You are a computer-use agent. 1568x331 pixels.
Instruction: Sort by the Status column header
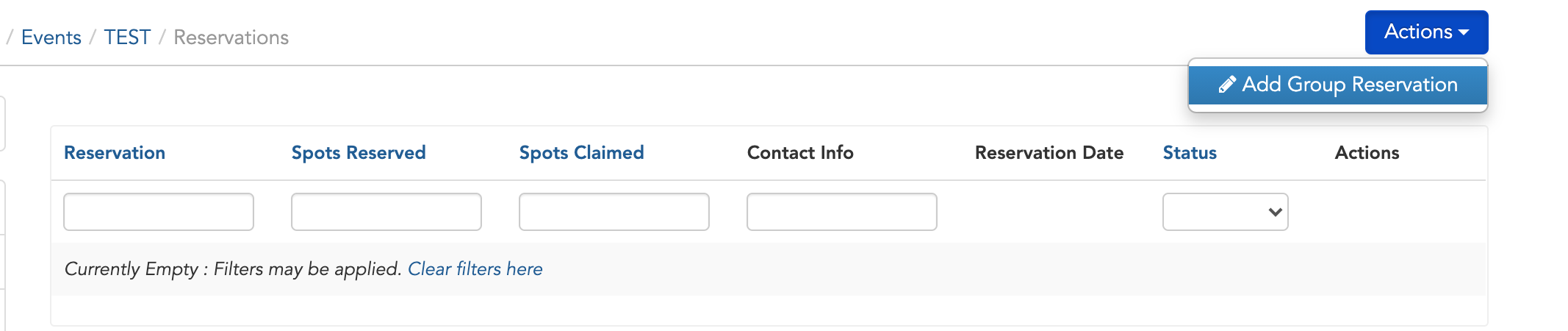tap(1190, 152)
